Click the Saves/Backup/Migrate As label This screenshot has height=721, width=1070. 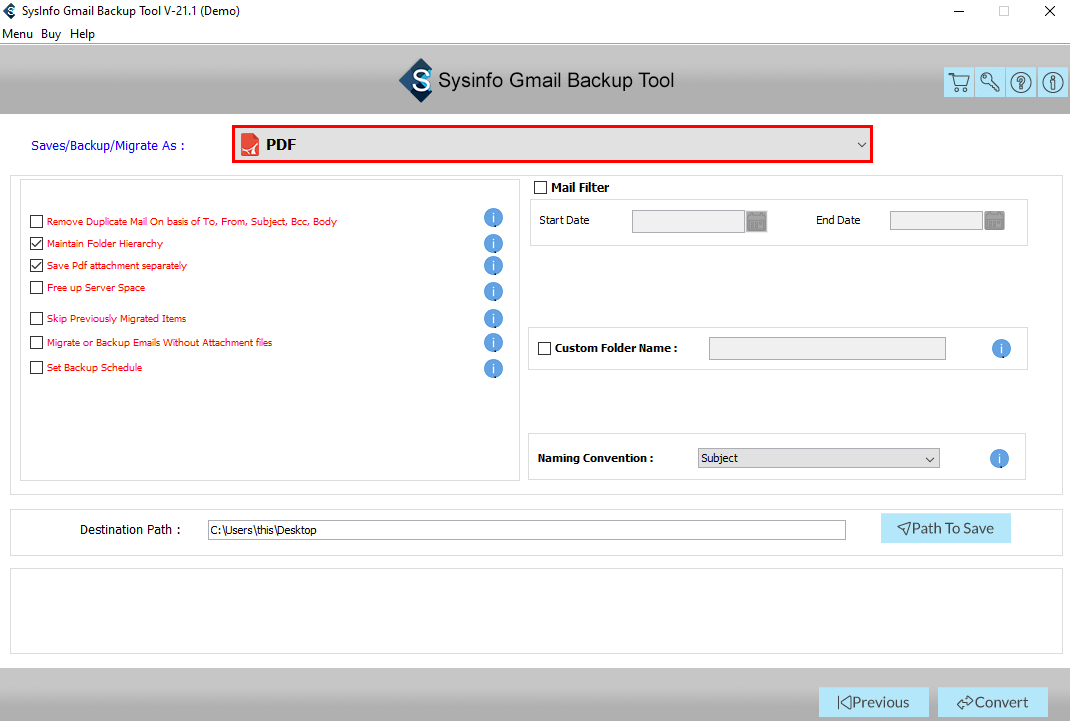[x=108, y=145]
